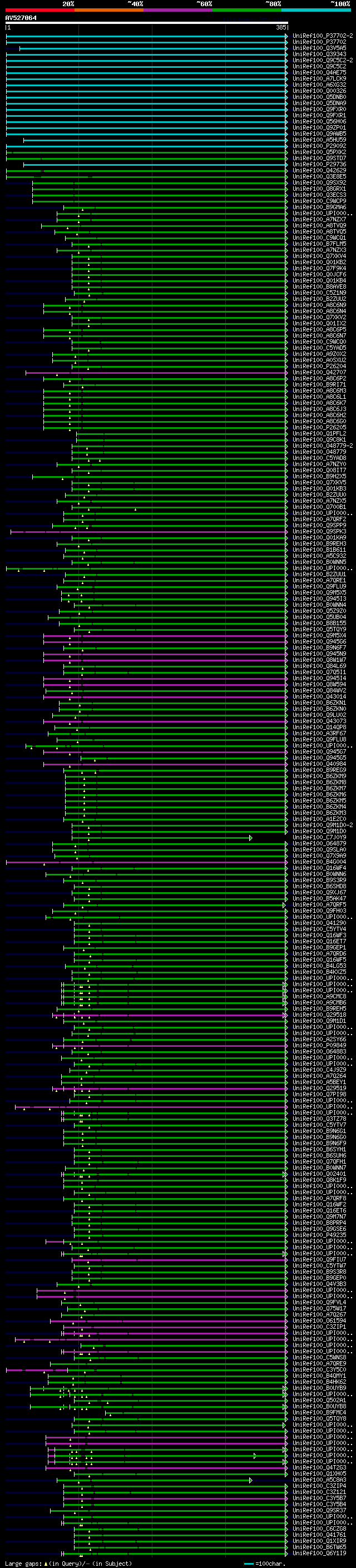The height and width of the screenshot is (1568, 356).
Task: Click the UniRef100_A6XG32 label
Action: [x=319, y=85]
